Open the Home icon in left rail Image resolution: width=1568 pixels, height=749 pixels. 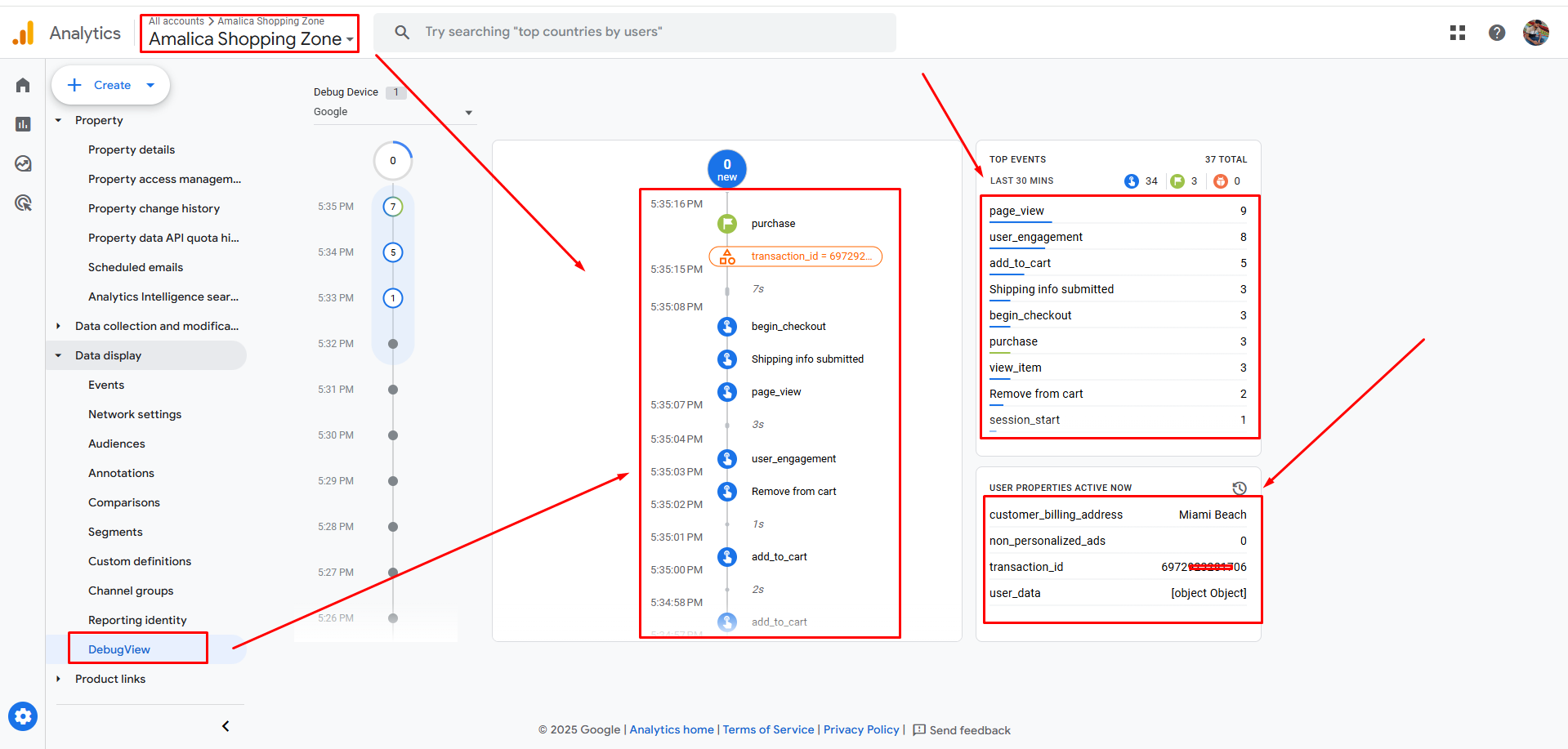point(23,85)
